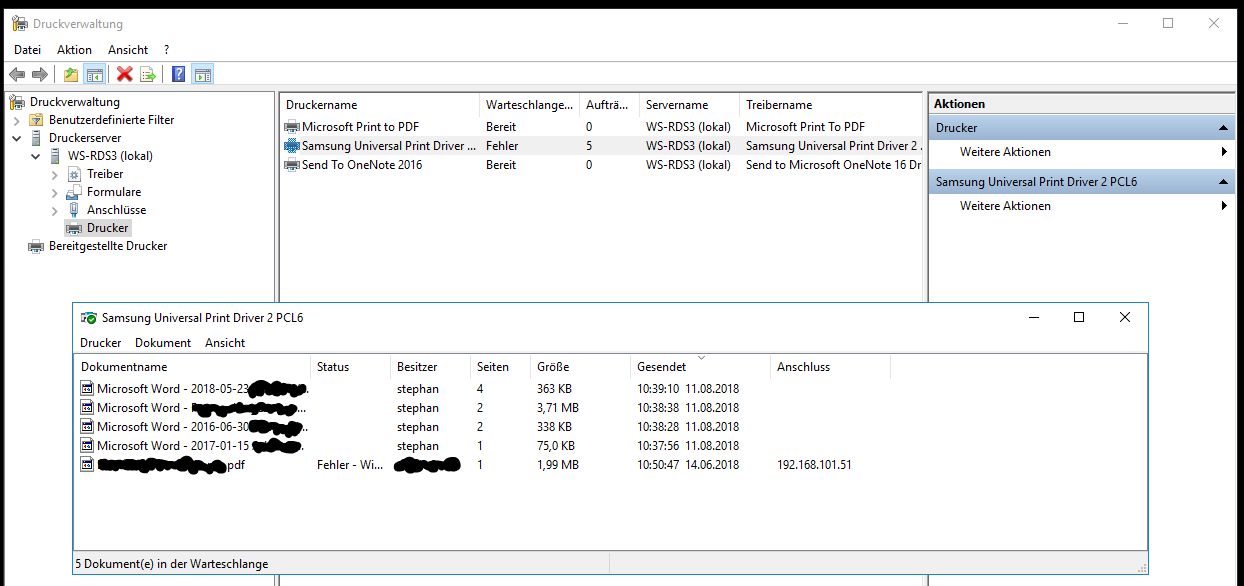Click document icon of 2018-05-23 Word job

click(88, 389)
